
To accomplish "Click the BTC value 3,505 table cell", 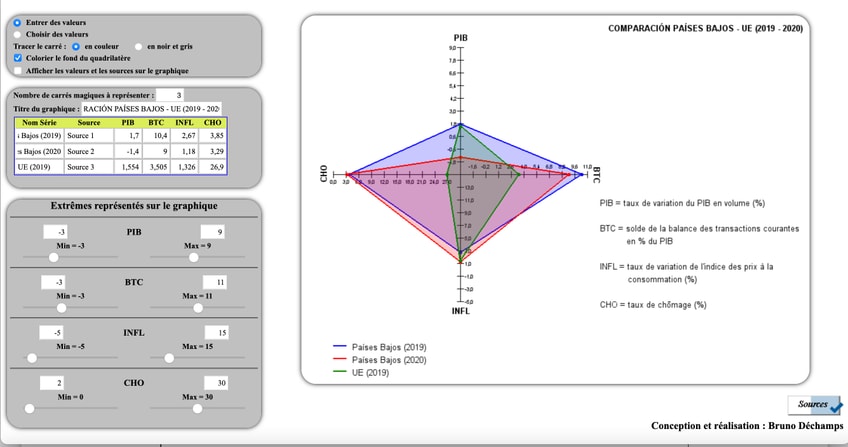I will click(156, 166).
